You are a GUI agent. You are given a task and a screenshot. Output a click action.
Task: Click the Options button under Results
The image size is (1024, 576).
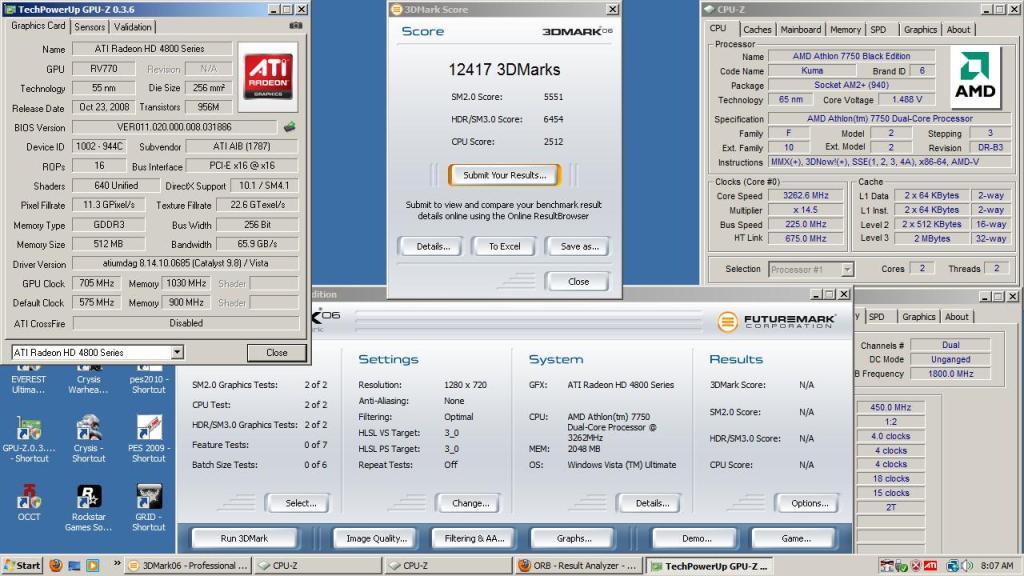coord(809,503)
